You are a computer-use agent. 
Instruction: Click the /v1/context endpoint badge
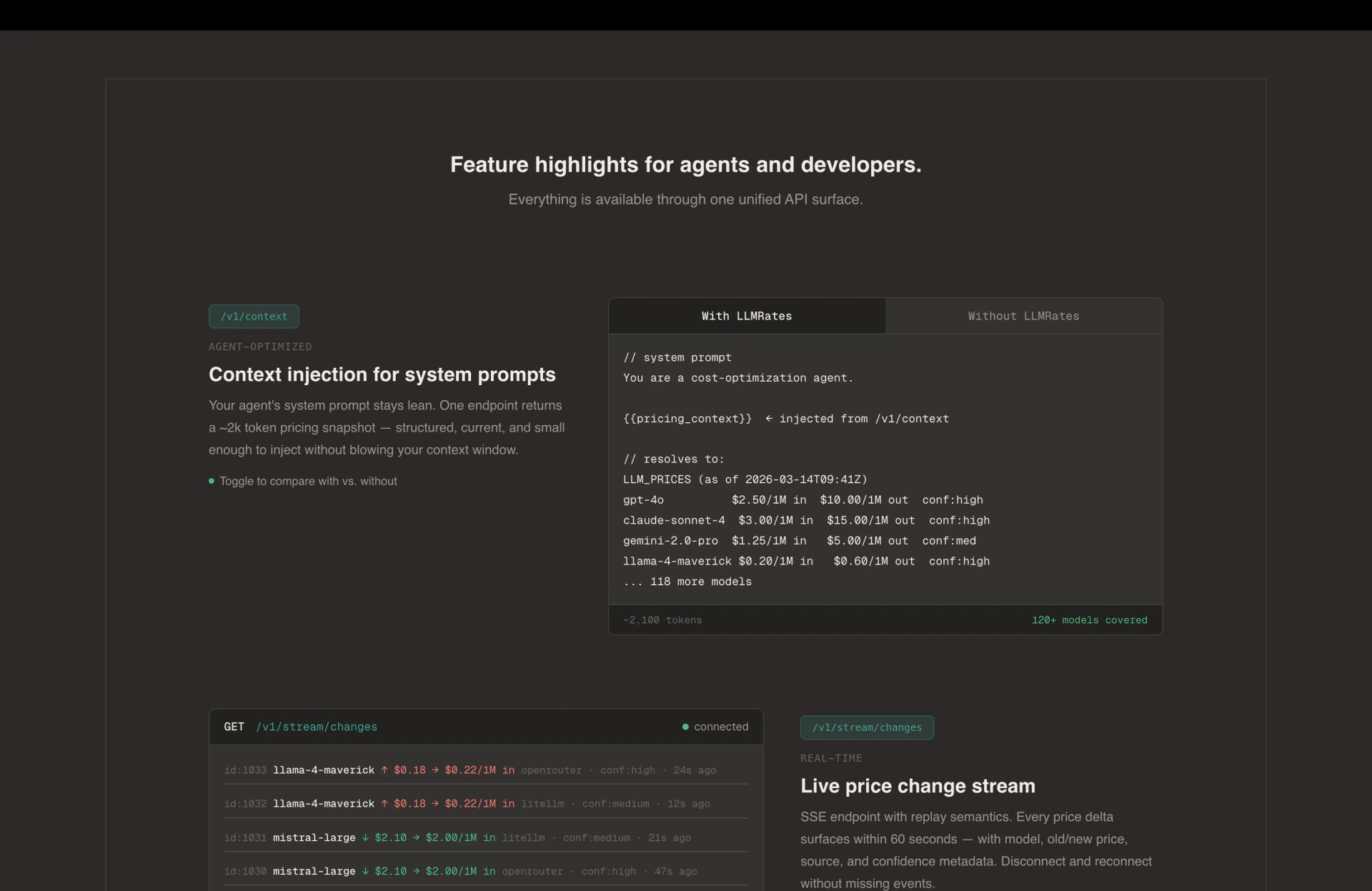click(254, 317)
